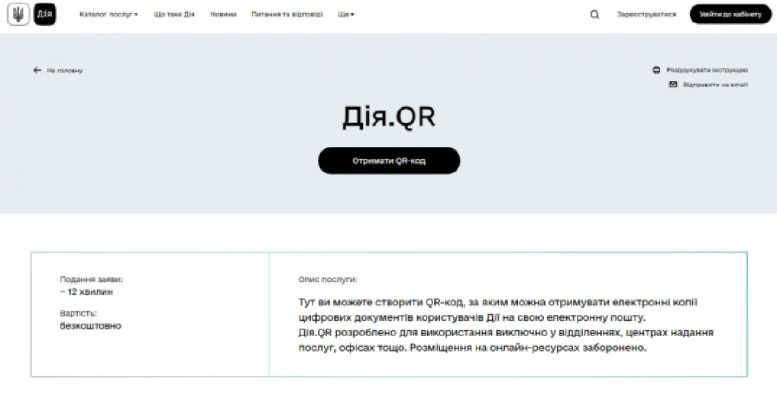The height and width of the screenshot is (402, 777).
Task: Open the Що таке Дія page
Action: coord(174,15)
